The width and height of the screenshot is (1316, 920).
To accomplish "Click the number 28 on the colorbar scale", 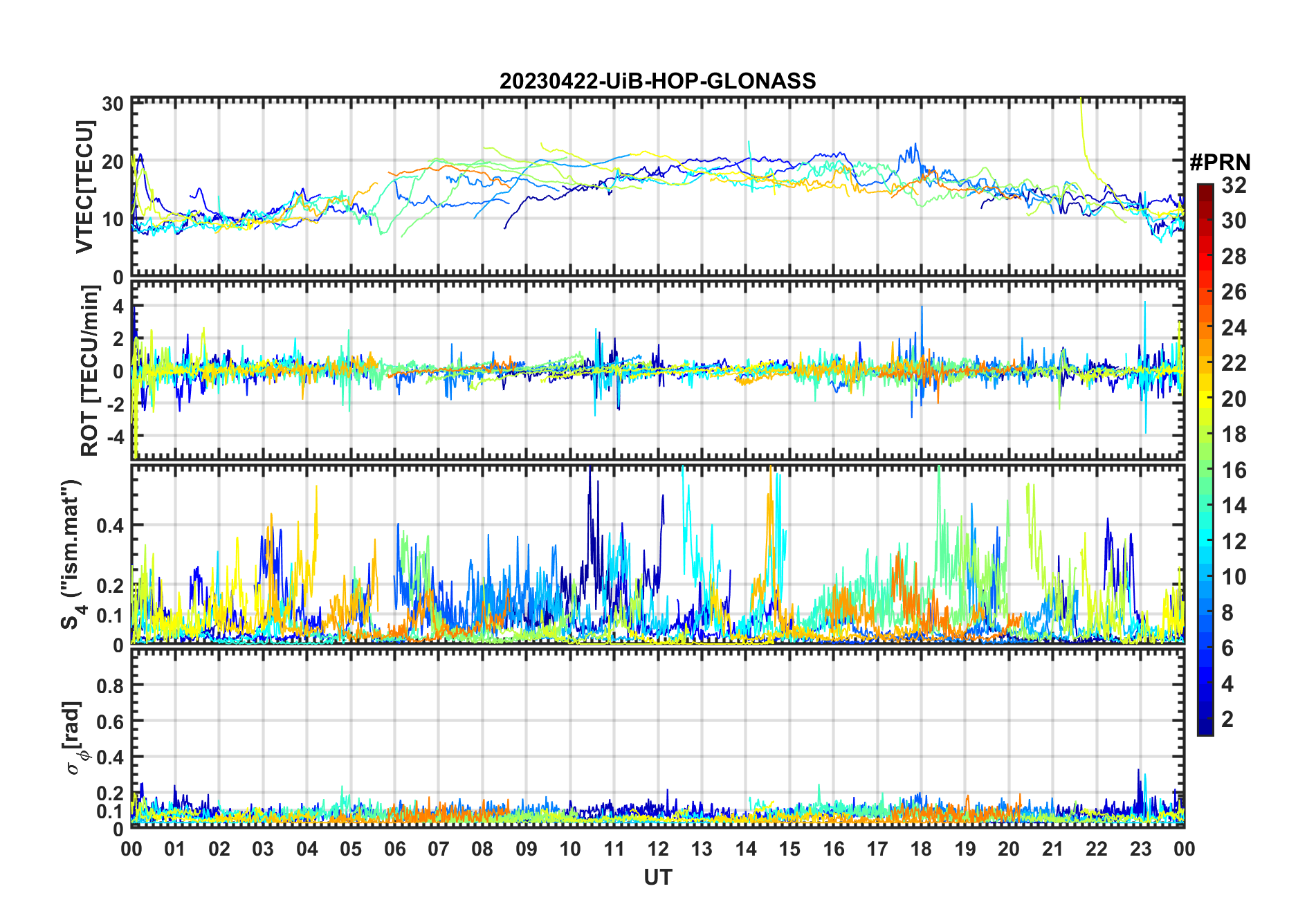I will pyautogui.click(x=1234, y=257).
